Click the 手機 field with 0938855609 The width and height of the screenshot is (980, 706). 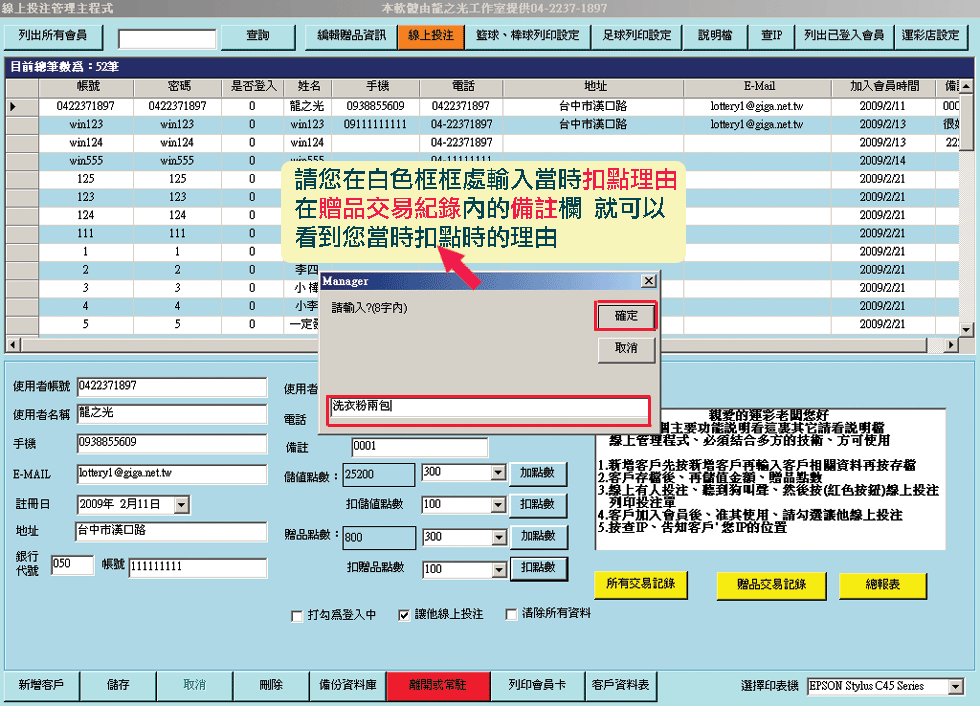171,443
